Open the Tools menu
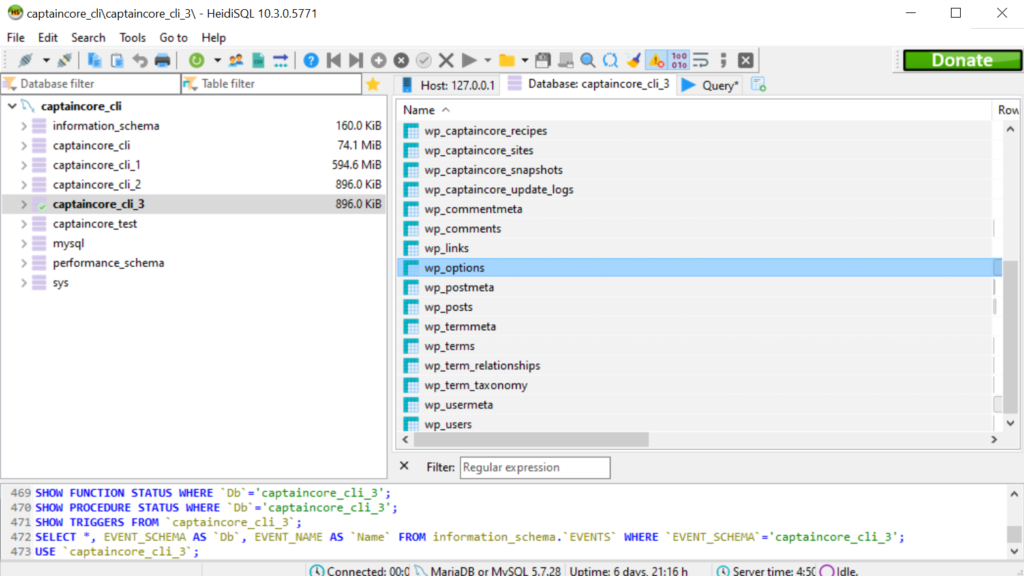The height and width of the screenshot is (576, 1024). (132, 37)
